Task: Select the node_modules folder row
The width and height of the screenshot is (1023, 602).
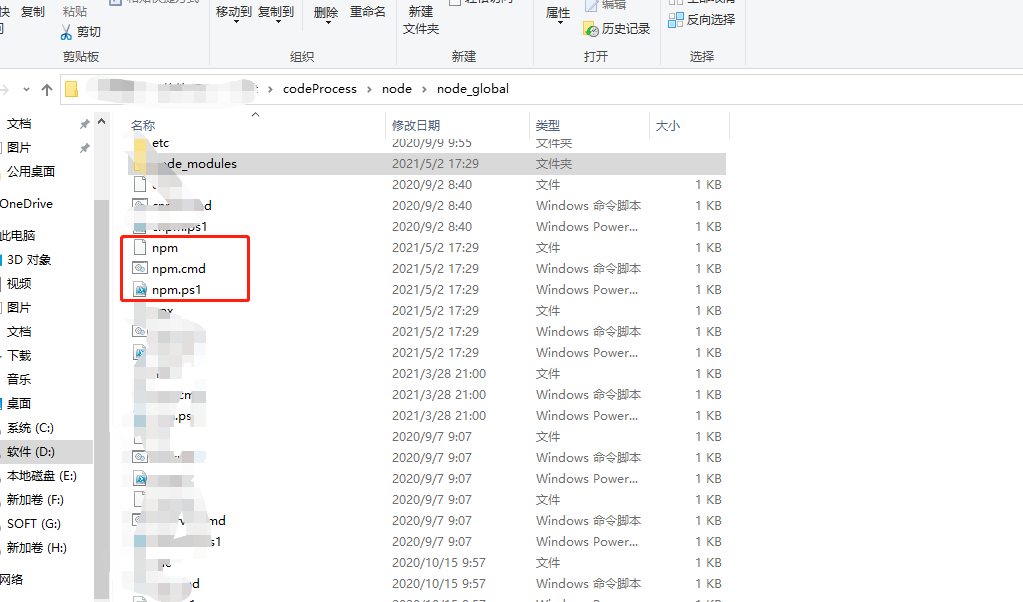Action: [x=427, y=164]
